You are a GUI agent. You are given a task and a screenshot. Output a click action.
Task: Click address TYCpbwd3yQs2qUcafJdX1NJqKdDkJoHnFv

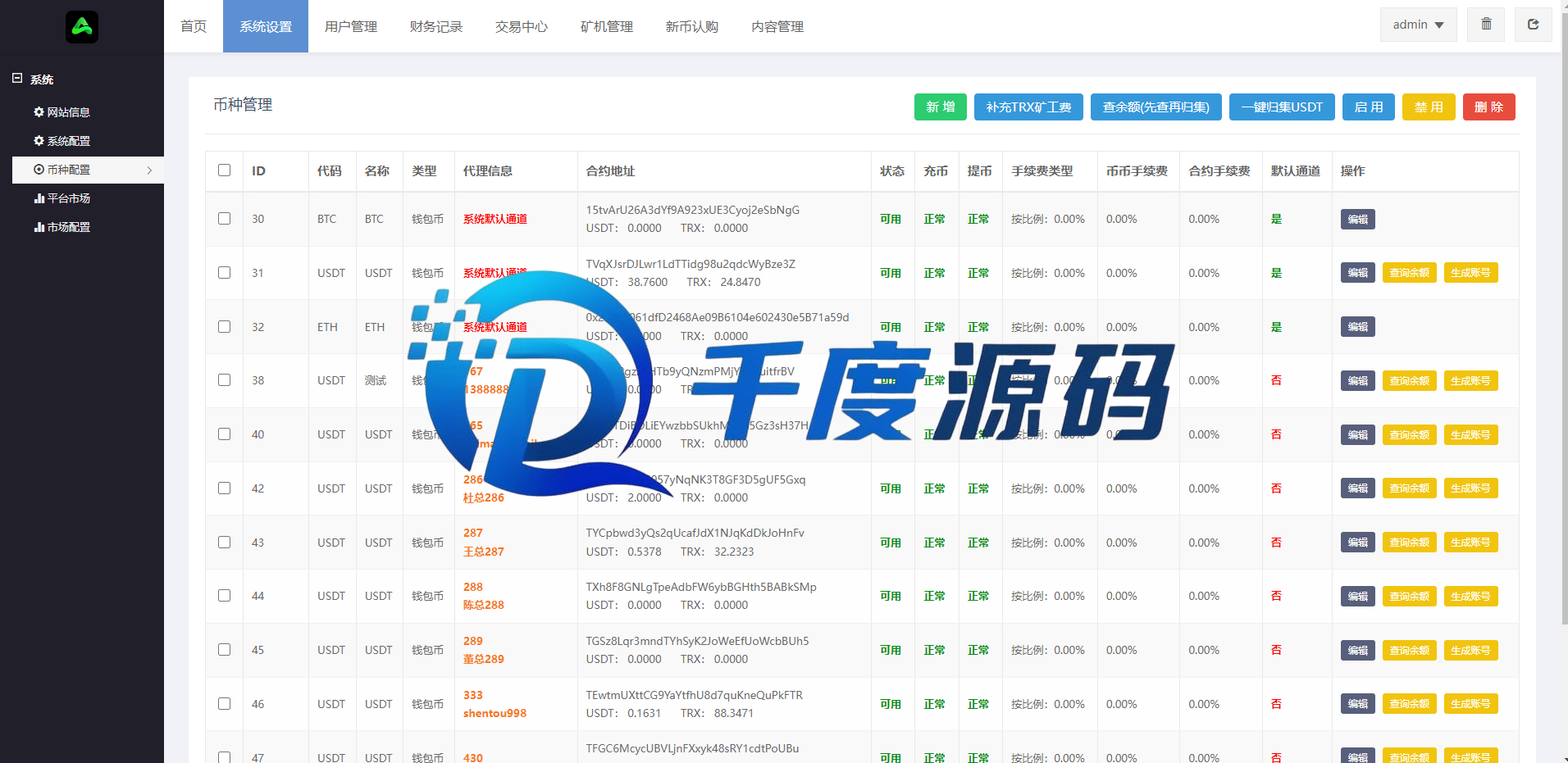(695, 533)
